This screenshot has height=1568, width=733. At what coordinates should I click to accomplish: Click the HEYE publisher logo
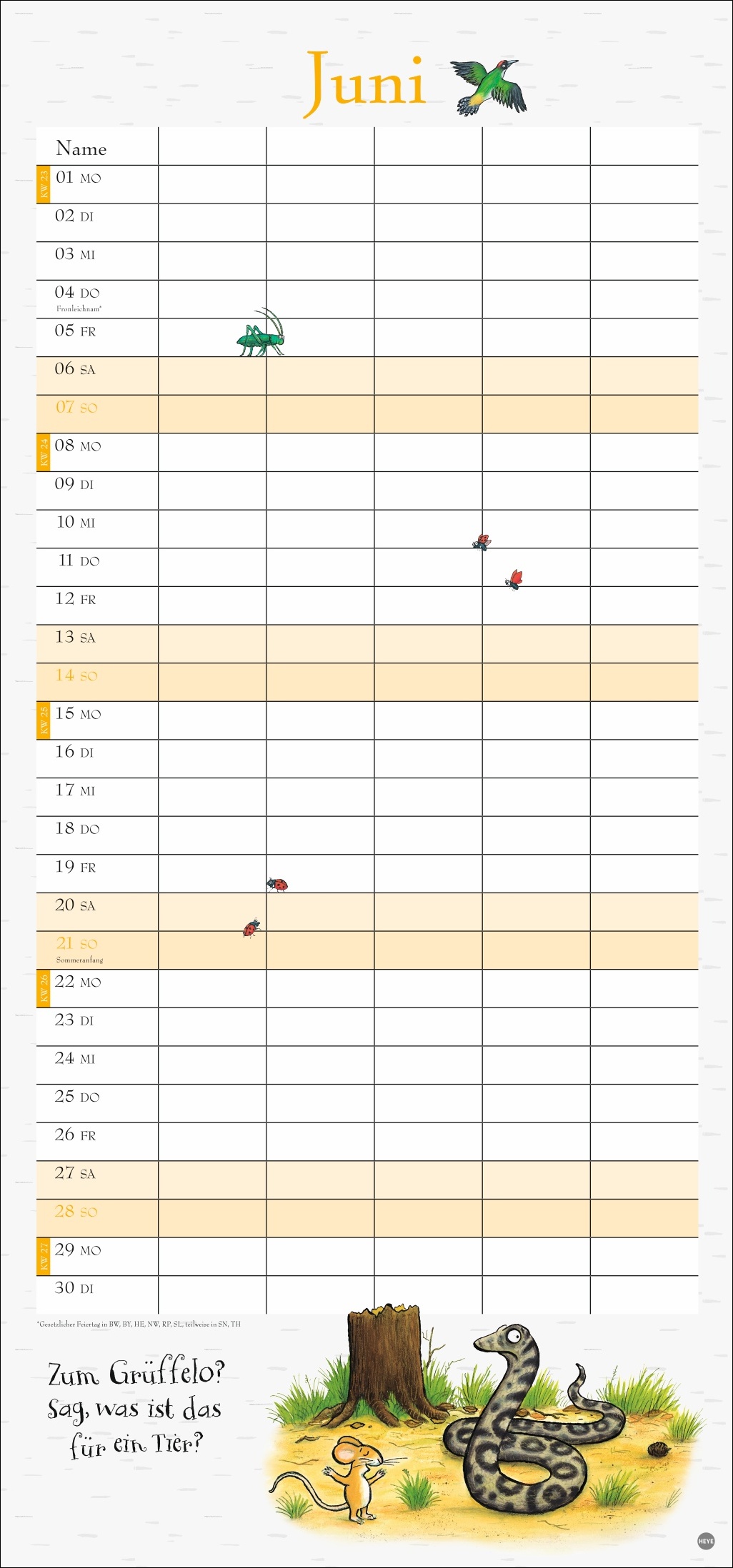click(705, 1540)
